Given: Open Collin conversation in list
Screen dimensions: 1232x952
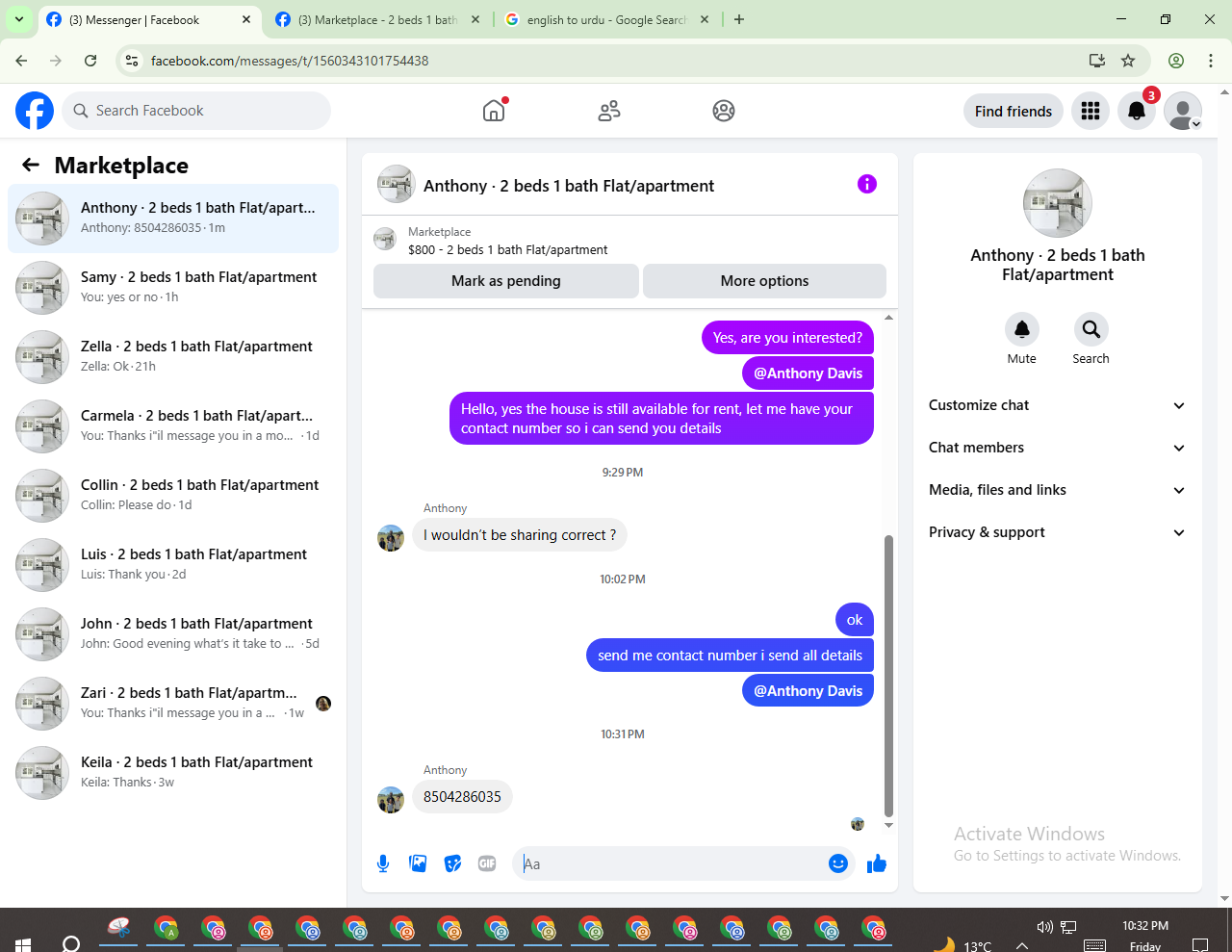Looking at the screenshot, I should (173, 495).
